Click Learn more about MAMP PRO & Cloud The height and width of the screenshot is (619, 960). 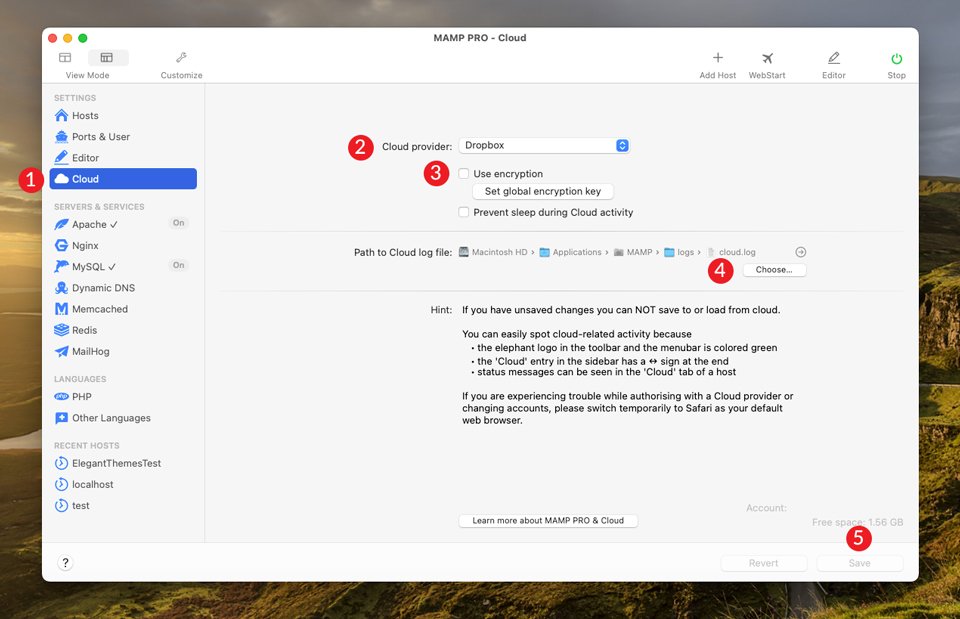pyautogui.click(x=548, y=521)
